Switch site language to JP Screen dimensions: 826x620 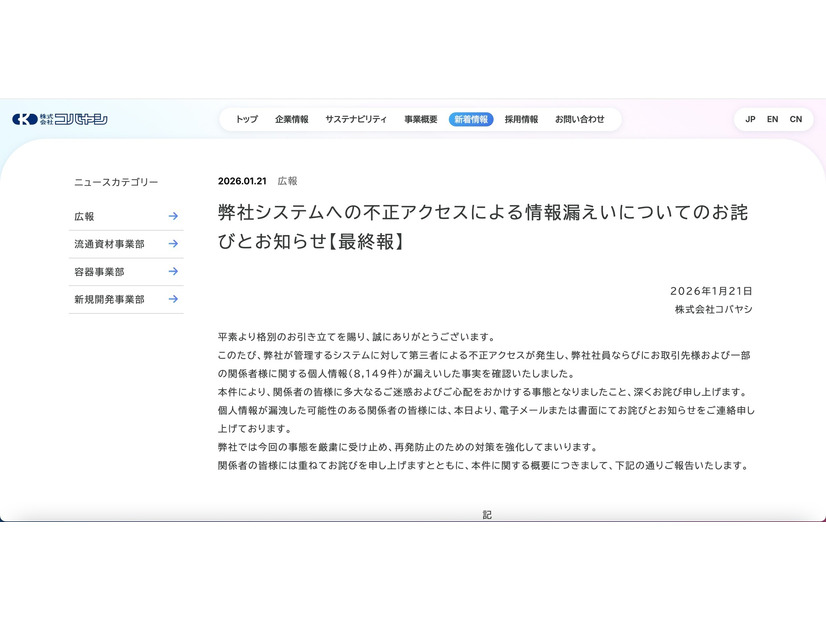749,119
